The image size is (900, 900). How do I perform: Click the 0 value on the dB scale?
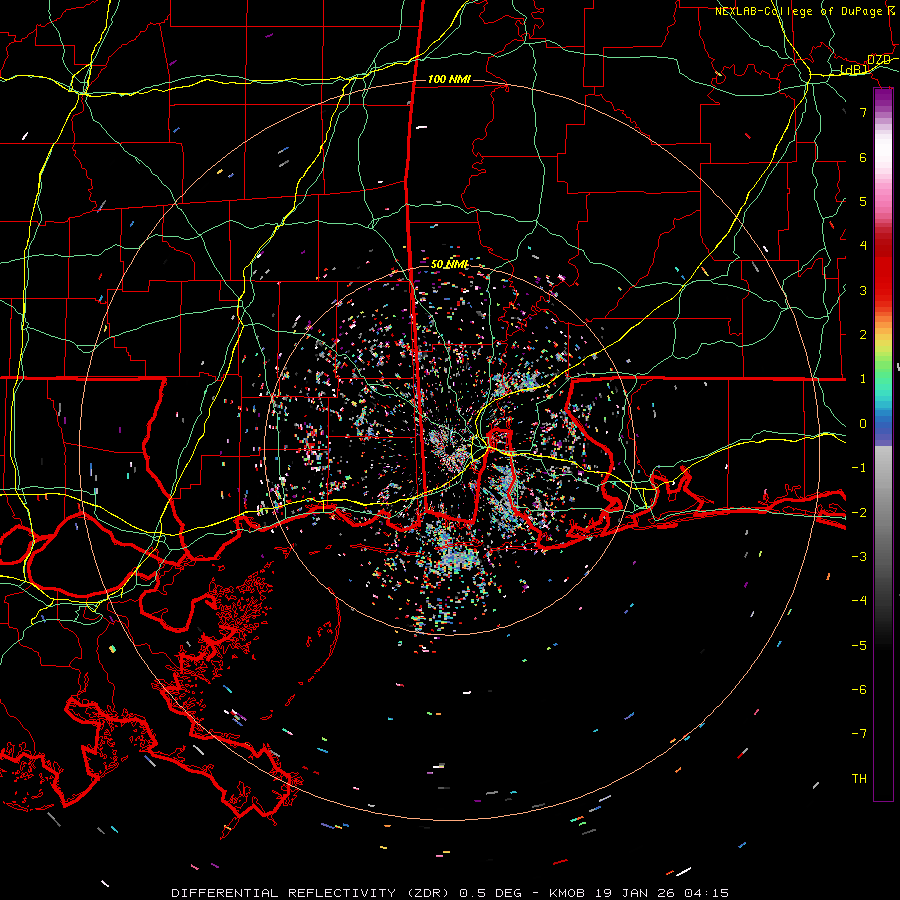(863, 424)
